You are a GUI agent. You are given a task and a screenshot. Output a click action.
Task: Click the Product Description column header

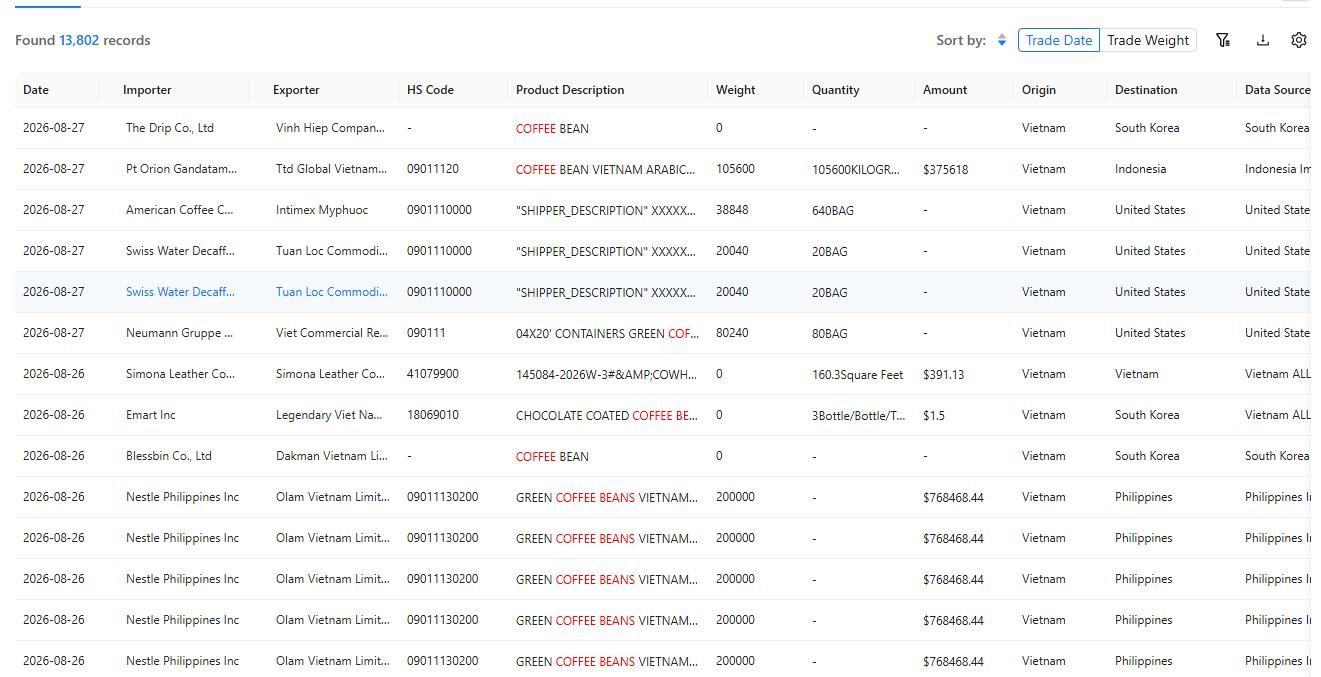570,90
